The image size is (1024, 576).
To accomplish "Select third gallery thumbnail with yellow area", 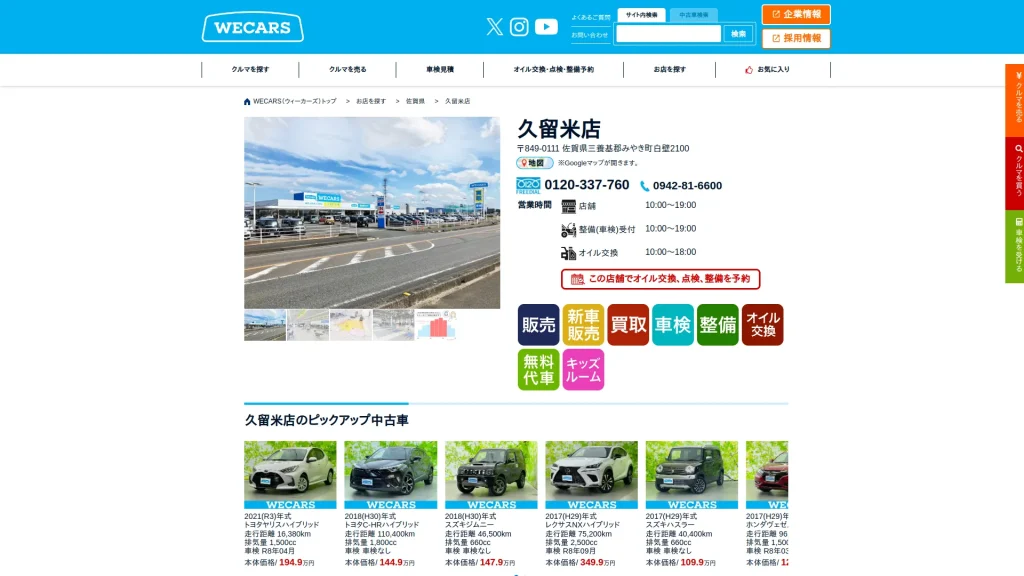I will (351, 325).
